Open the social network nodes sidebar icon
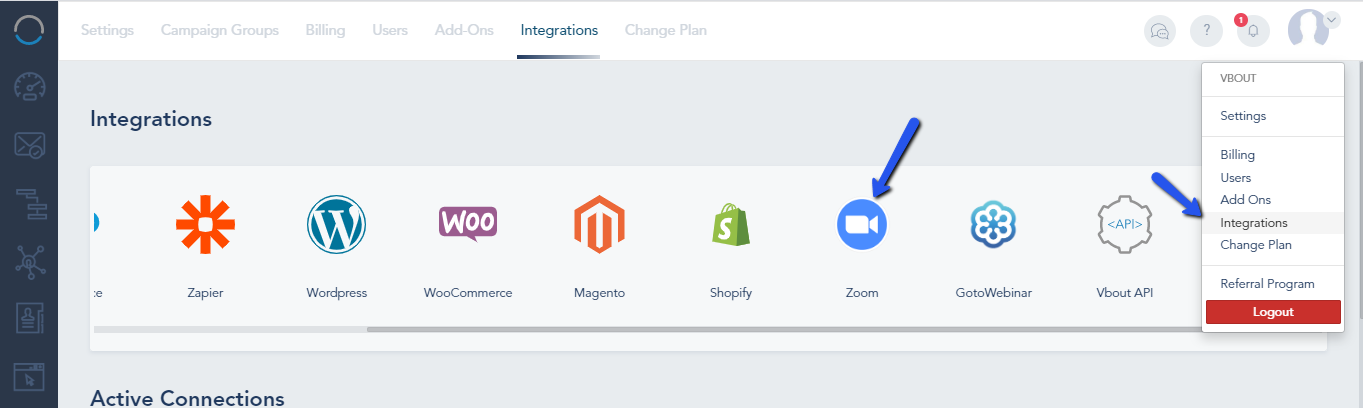1363x408 pixels. tap(29, 263)
